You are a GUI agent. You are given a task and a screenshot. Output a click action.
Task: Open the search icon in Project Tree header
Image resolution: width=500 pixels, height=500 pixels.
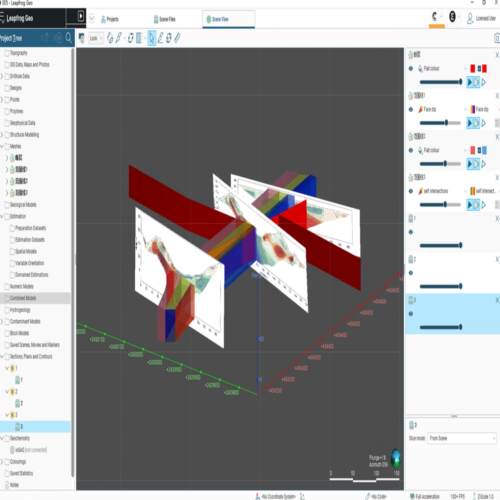tap(68, 37)
